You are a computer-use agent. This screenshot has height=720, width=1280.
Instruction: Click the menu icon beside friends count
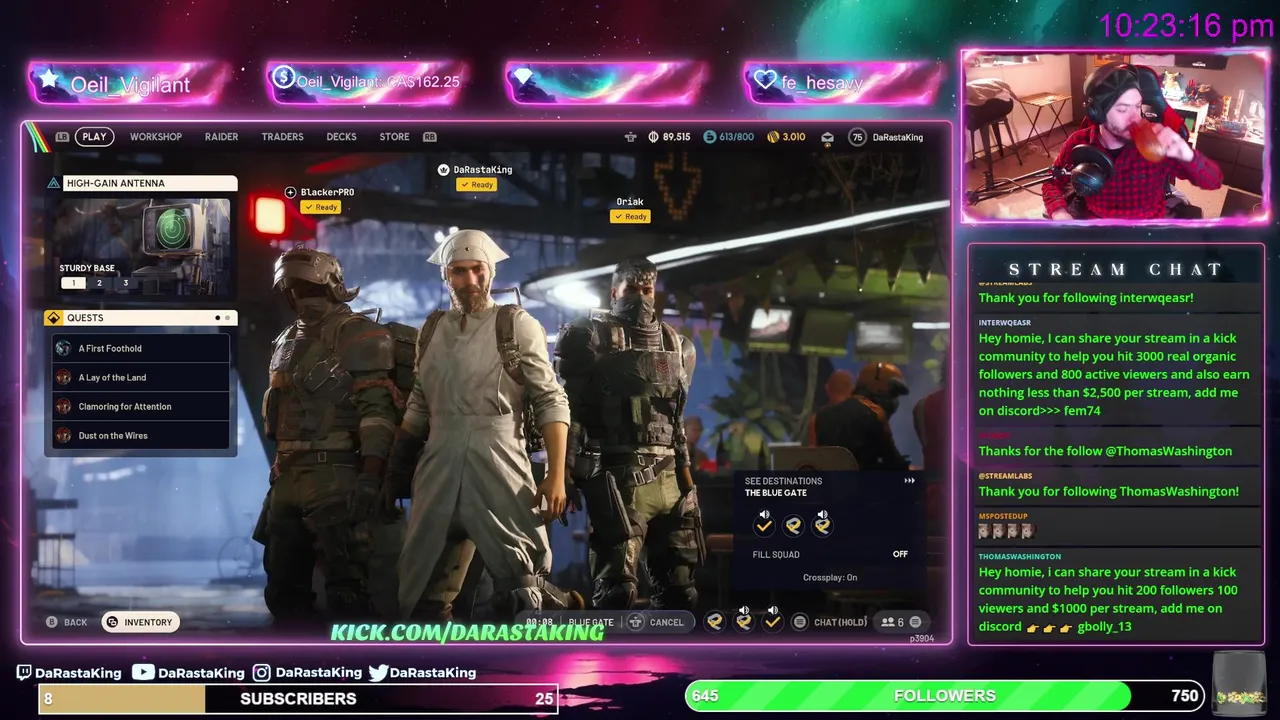(x=915, y=622)
